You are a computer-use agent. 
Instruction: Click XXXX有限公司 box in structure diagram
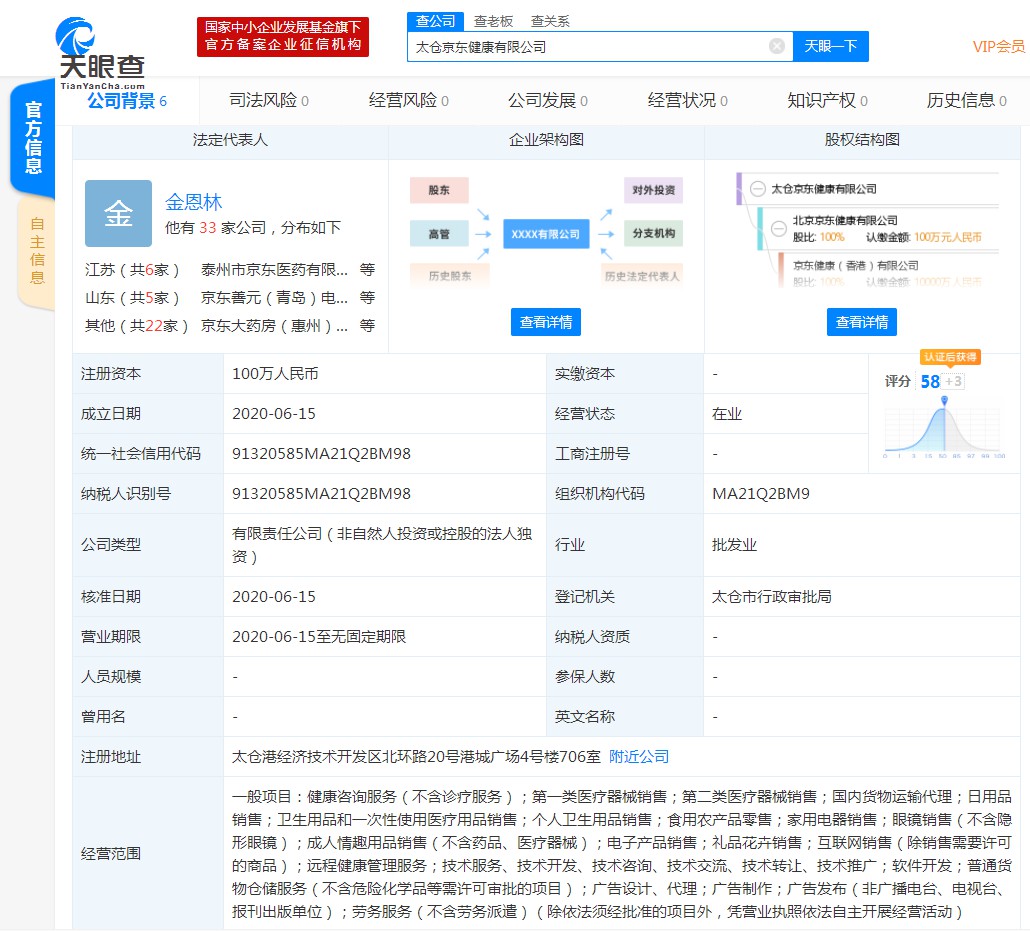(545, 234)
